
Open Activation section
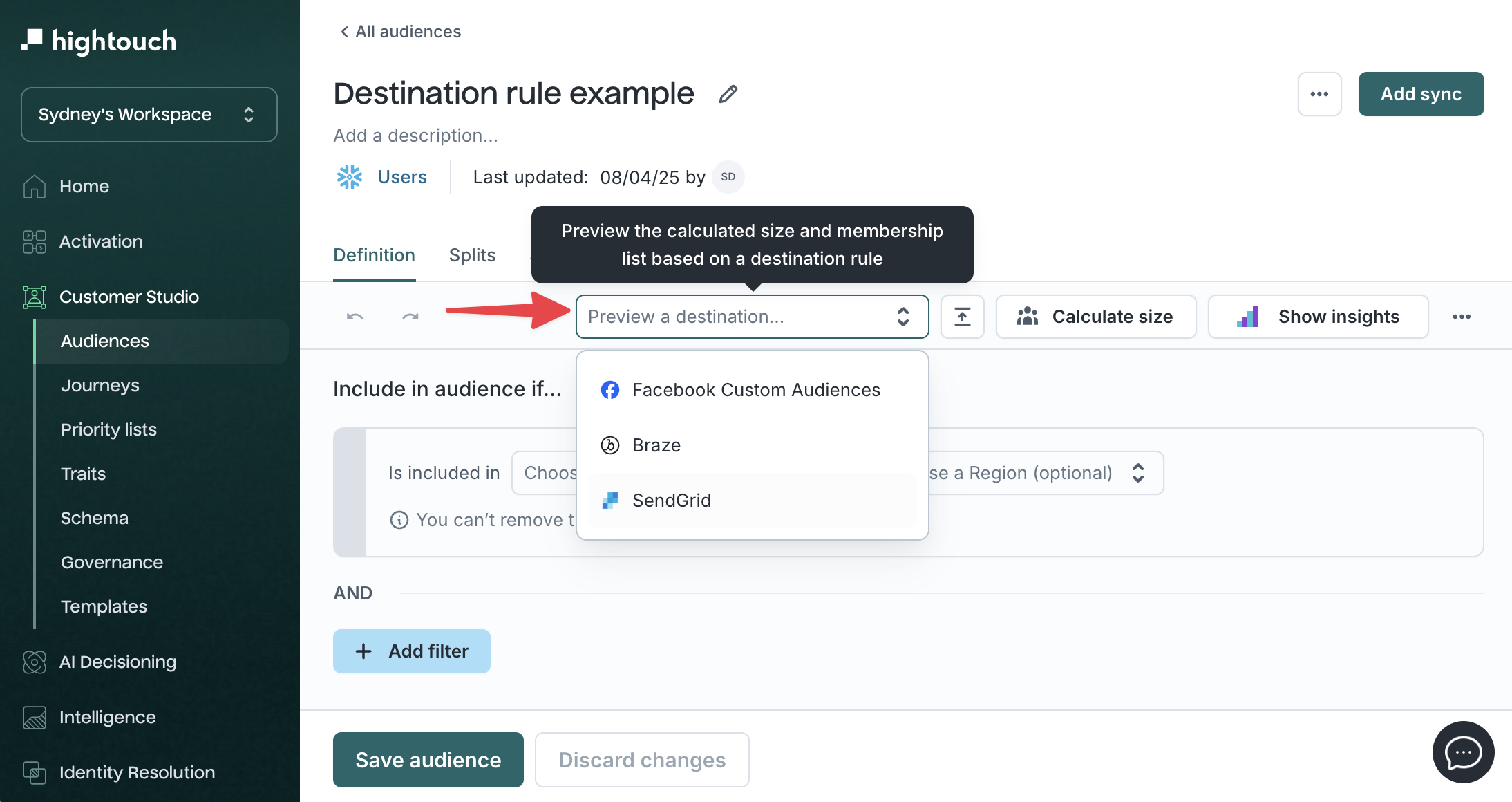click(x=101, y=241)
